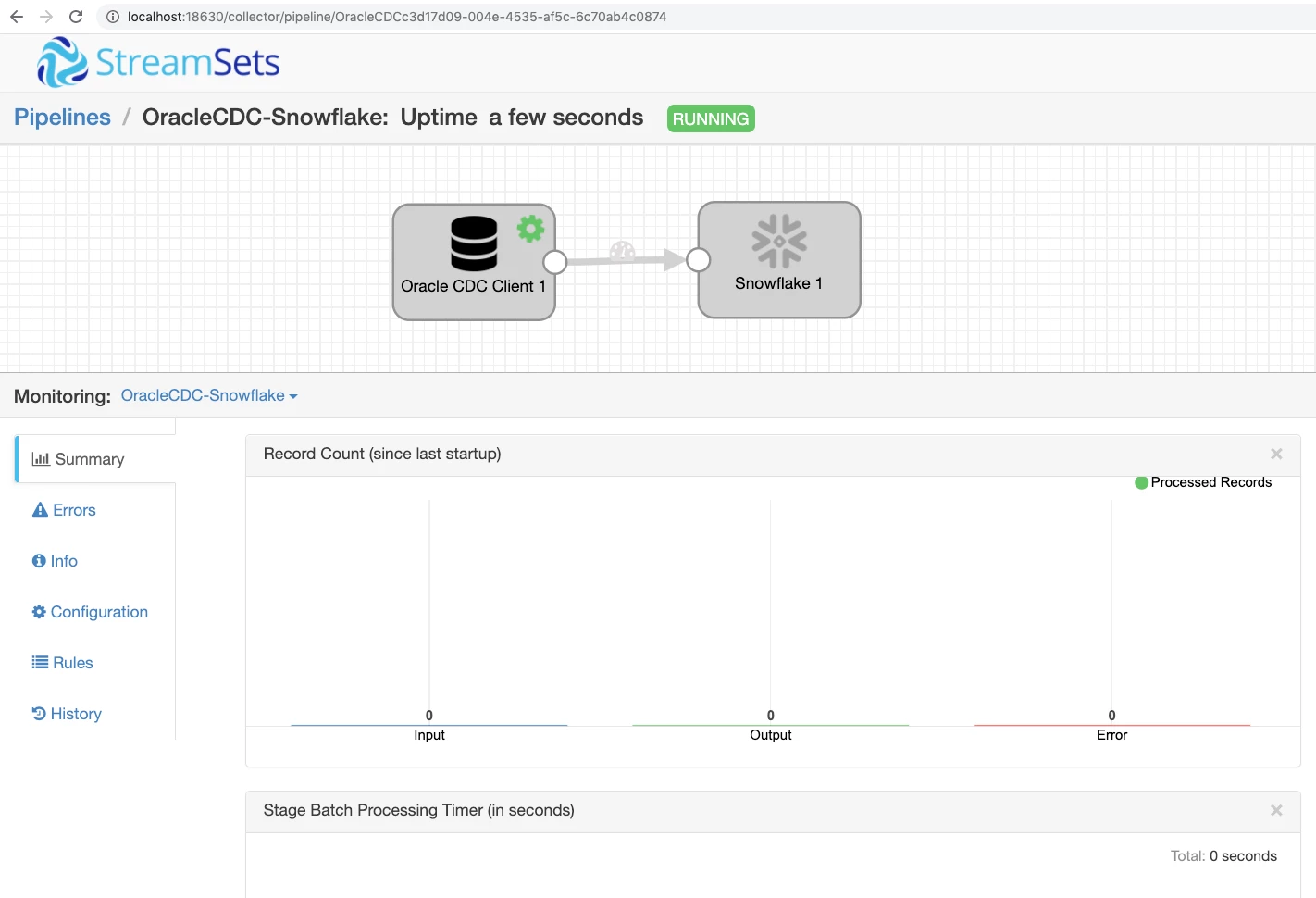This screenshot has width=1316, height=898.
Task: Click the Rules list icon
Action: click(x=40, y=663)
